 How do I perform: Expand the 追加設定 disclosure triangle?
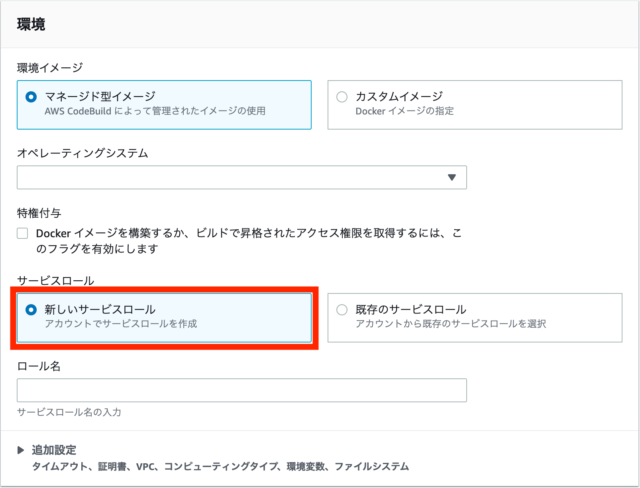click(x=20, y=450)
